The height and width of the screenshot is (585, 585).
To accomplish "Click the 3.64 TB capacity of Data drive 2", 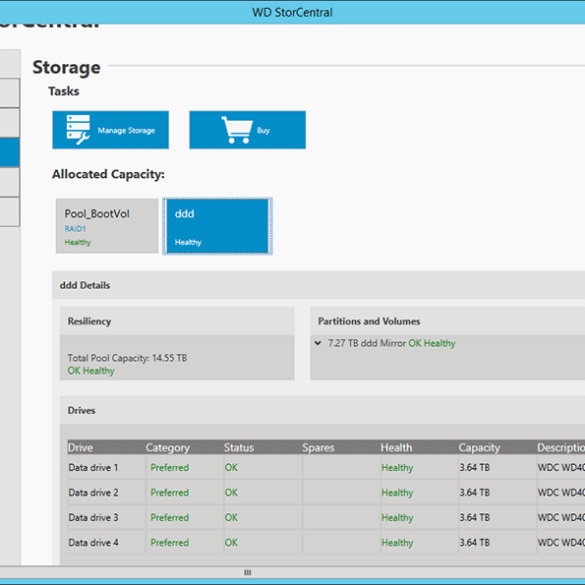I will (x=474, y=492).
